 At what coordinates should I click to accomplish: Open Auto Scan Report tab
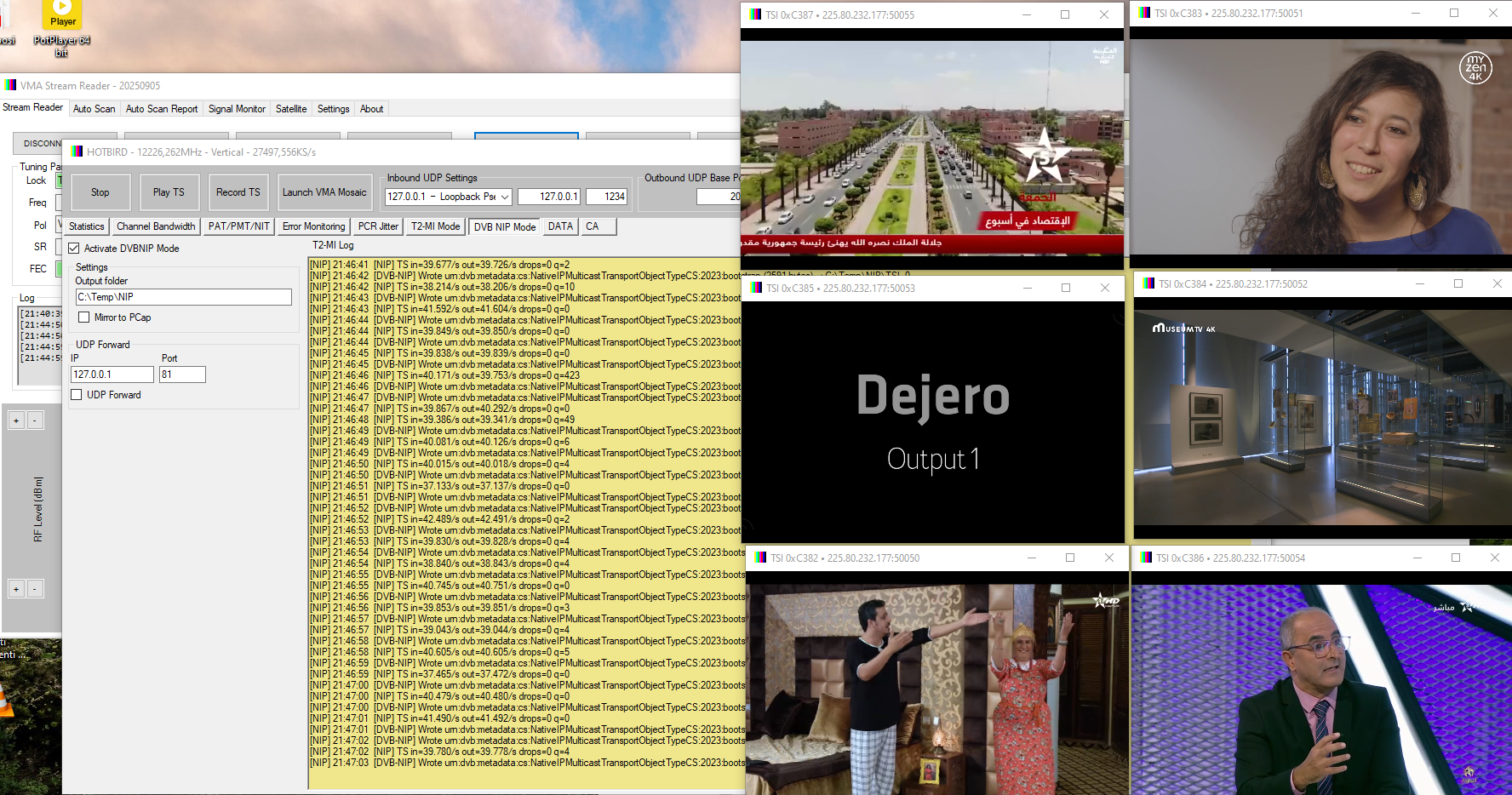[162, 109]
